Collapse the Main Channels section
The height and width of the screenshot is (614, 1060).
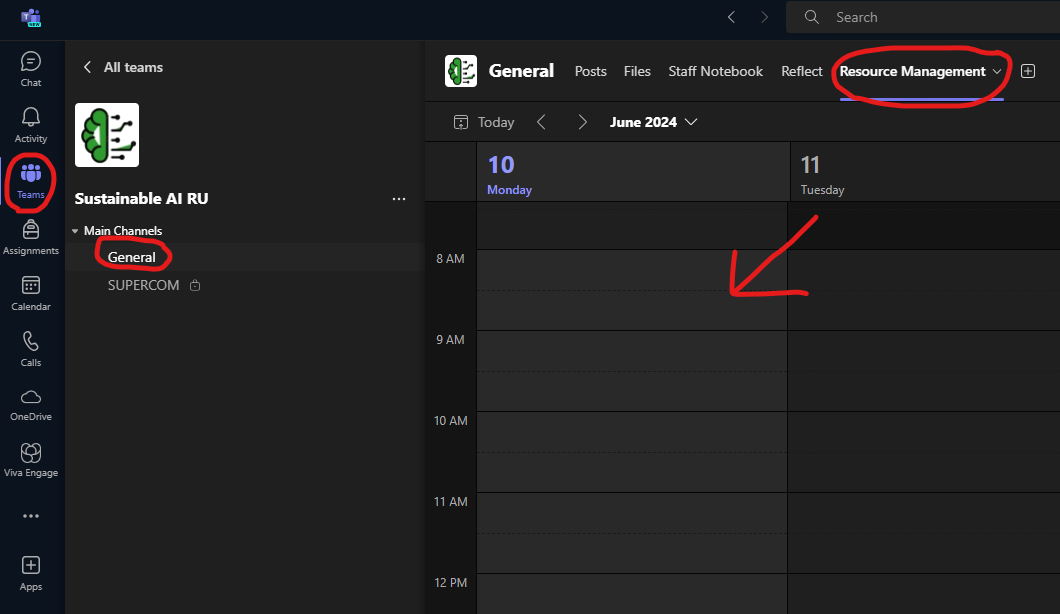(75, 231)
